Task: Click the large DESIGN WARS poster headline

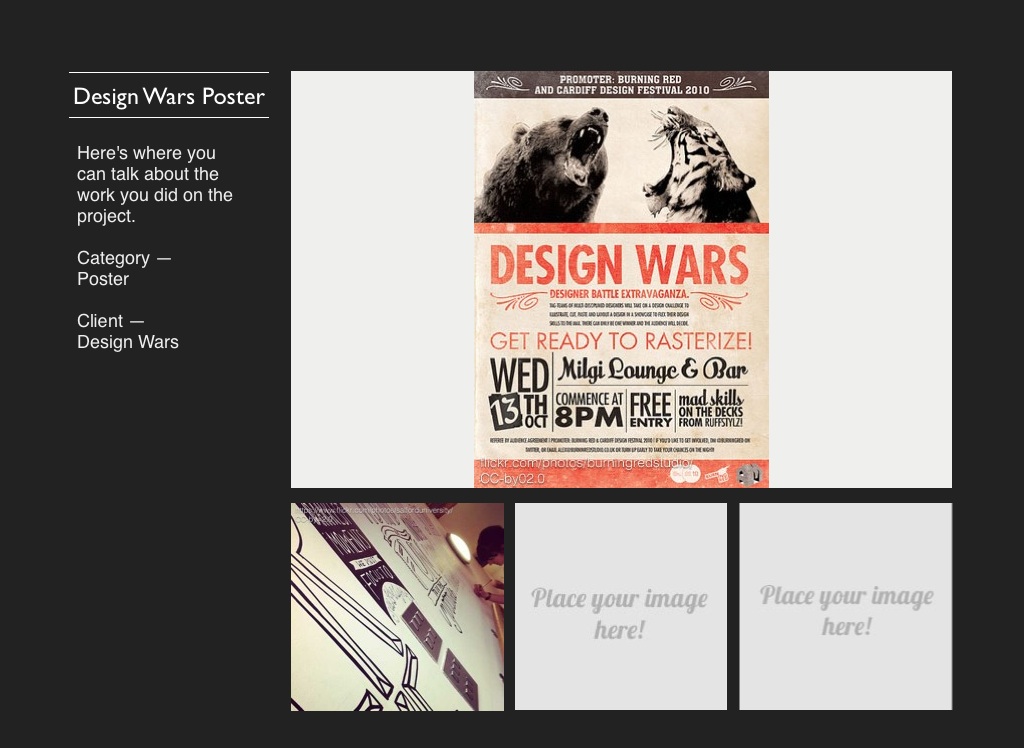Action: (620, 265)
